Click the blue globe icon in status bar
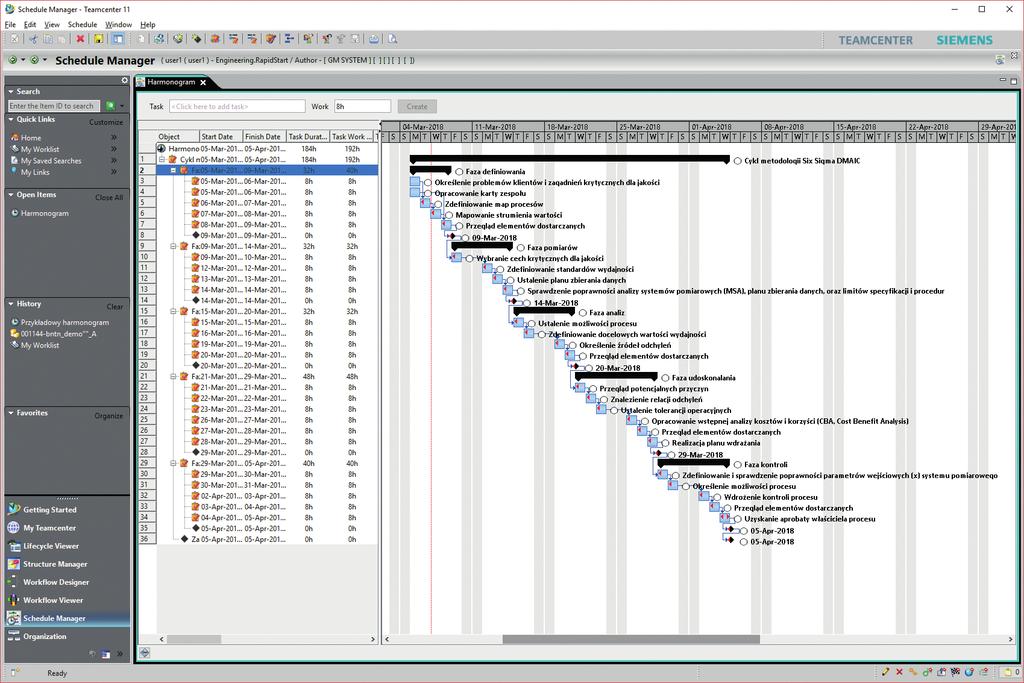The image size is (1024, 683). coord(969,672)
